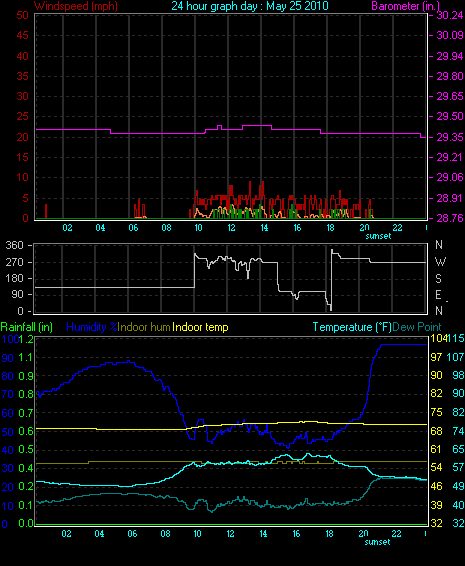
Task: Click the W compass direction label
Action: coord(440,262)
